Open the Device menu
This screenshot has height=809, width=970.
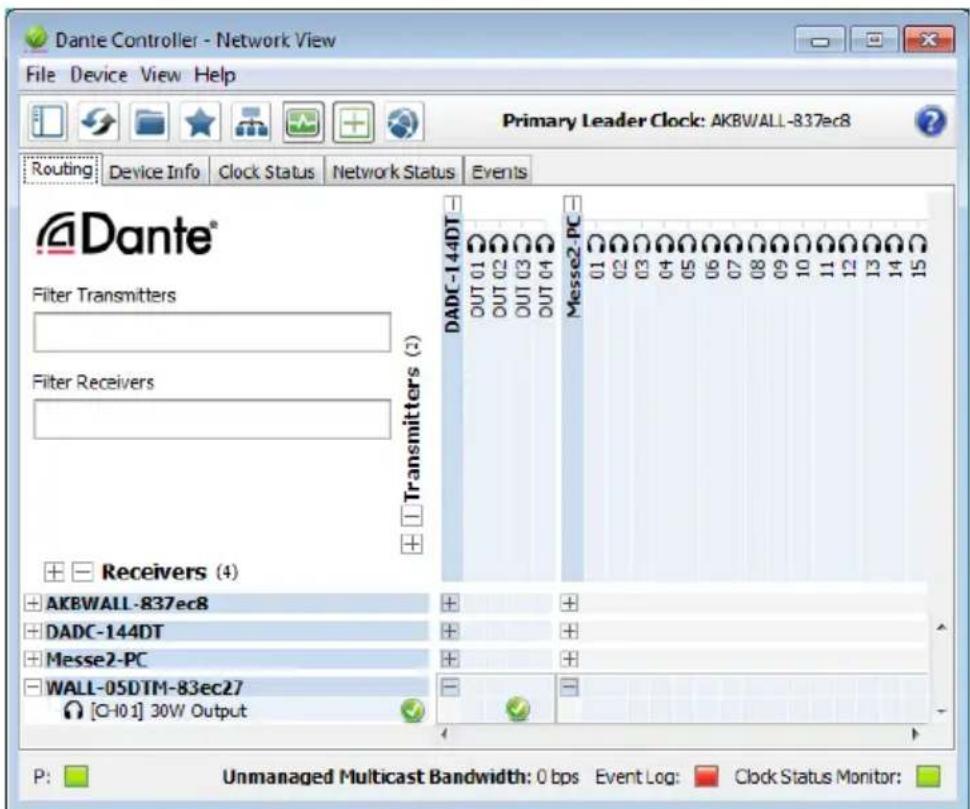pyautogui.click(x=98, y=75)
